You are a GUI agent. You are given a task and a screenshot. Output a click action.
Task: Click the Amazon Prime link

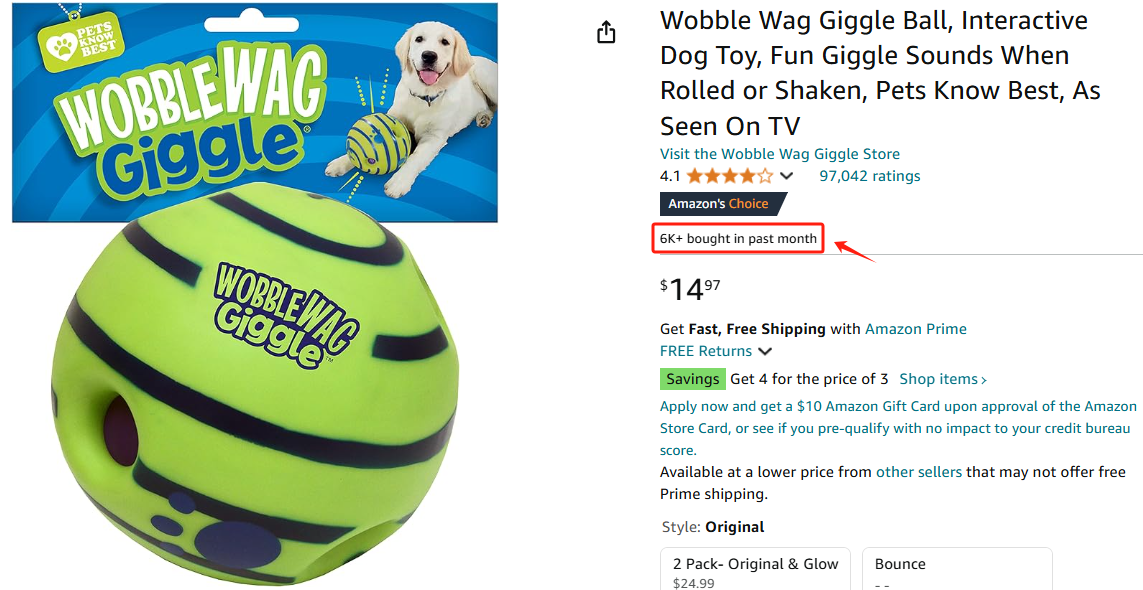coord(916,329)
